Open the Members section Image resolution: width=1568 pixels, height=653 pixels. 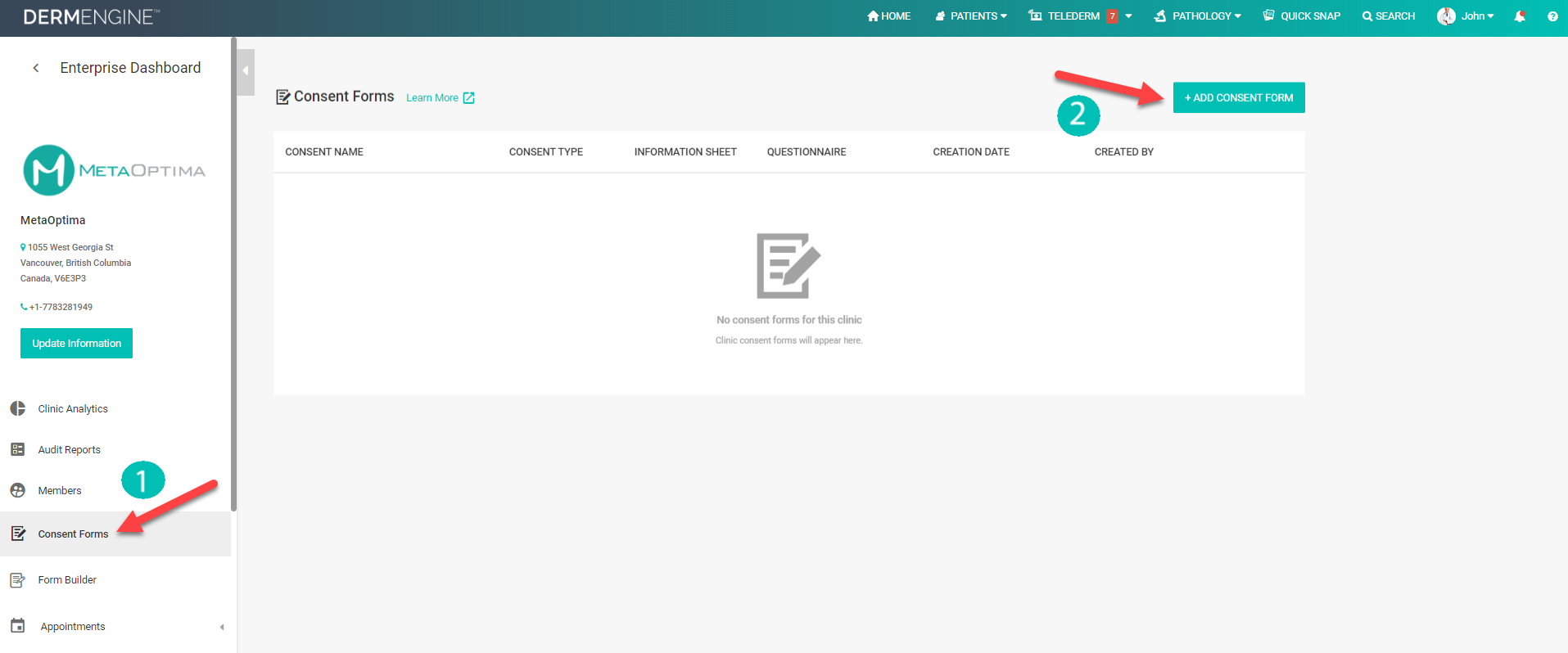[x=60, y=490]
